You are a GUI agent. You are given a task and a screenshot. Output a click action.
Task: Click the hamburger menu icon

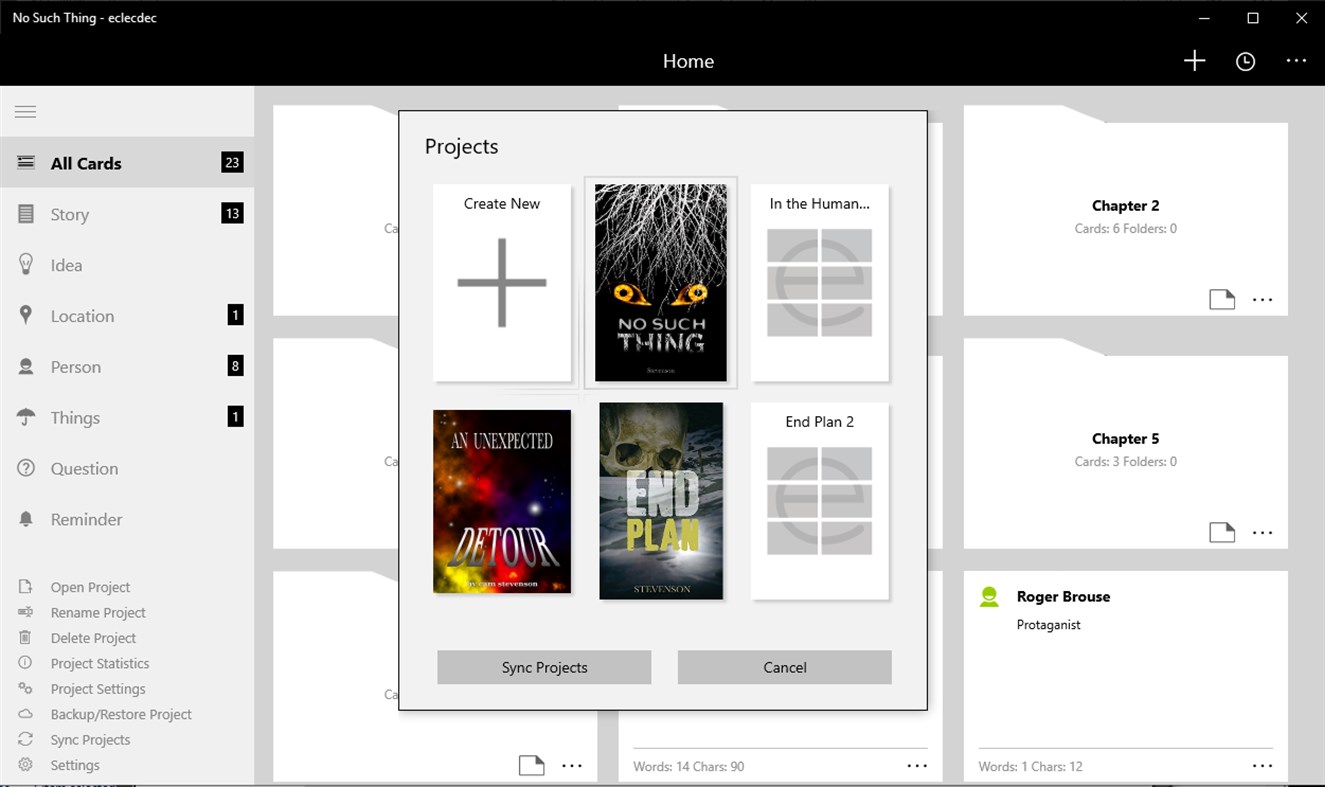[x=26, y=112]
